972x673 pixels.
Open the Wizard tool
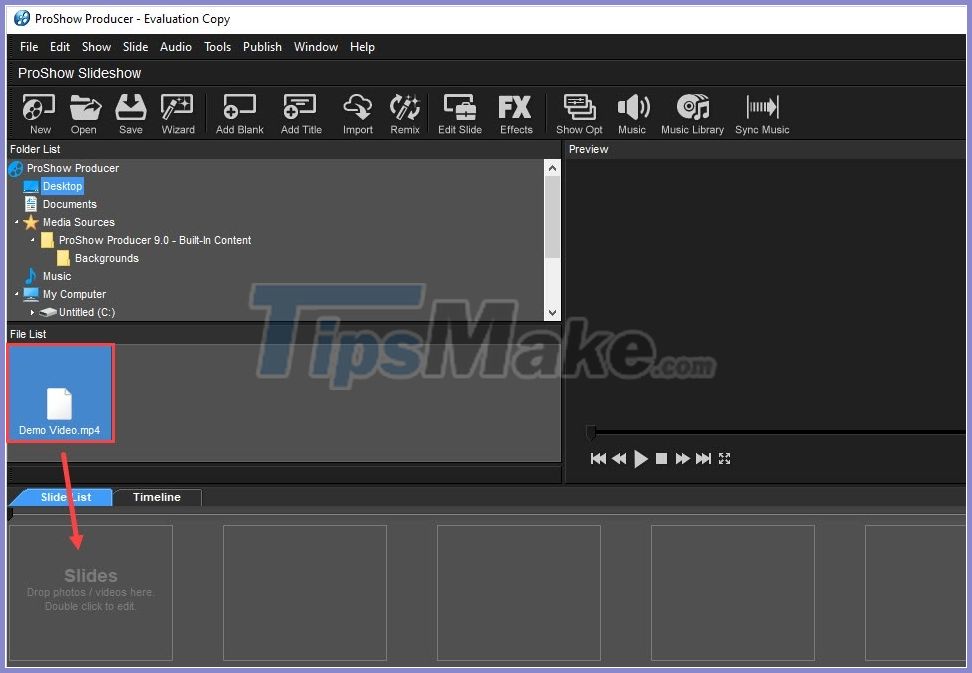pyautogui.click(x=177, y=112)
